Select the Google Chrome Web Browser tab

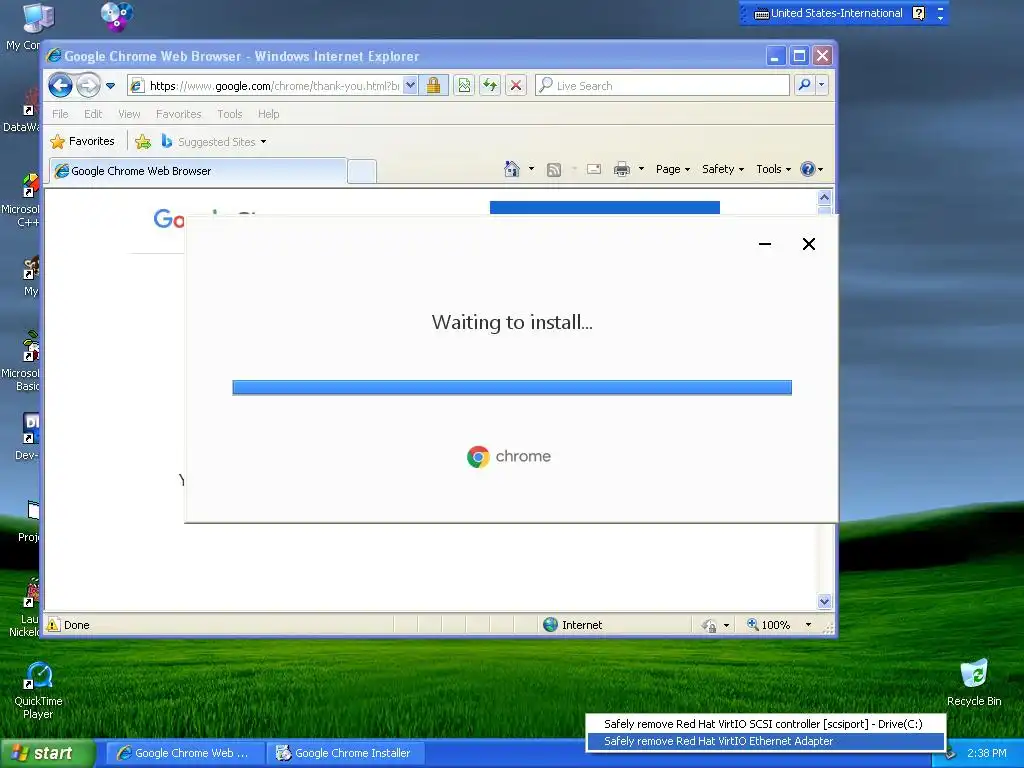tap(197, 170)
